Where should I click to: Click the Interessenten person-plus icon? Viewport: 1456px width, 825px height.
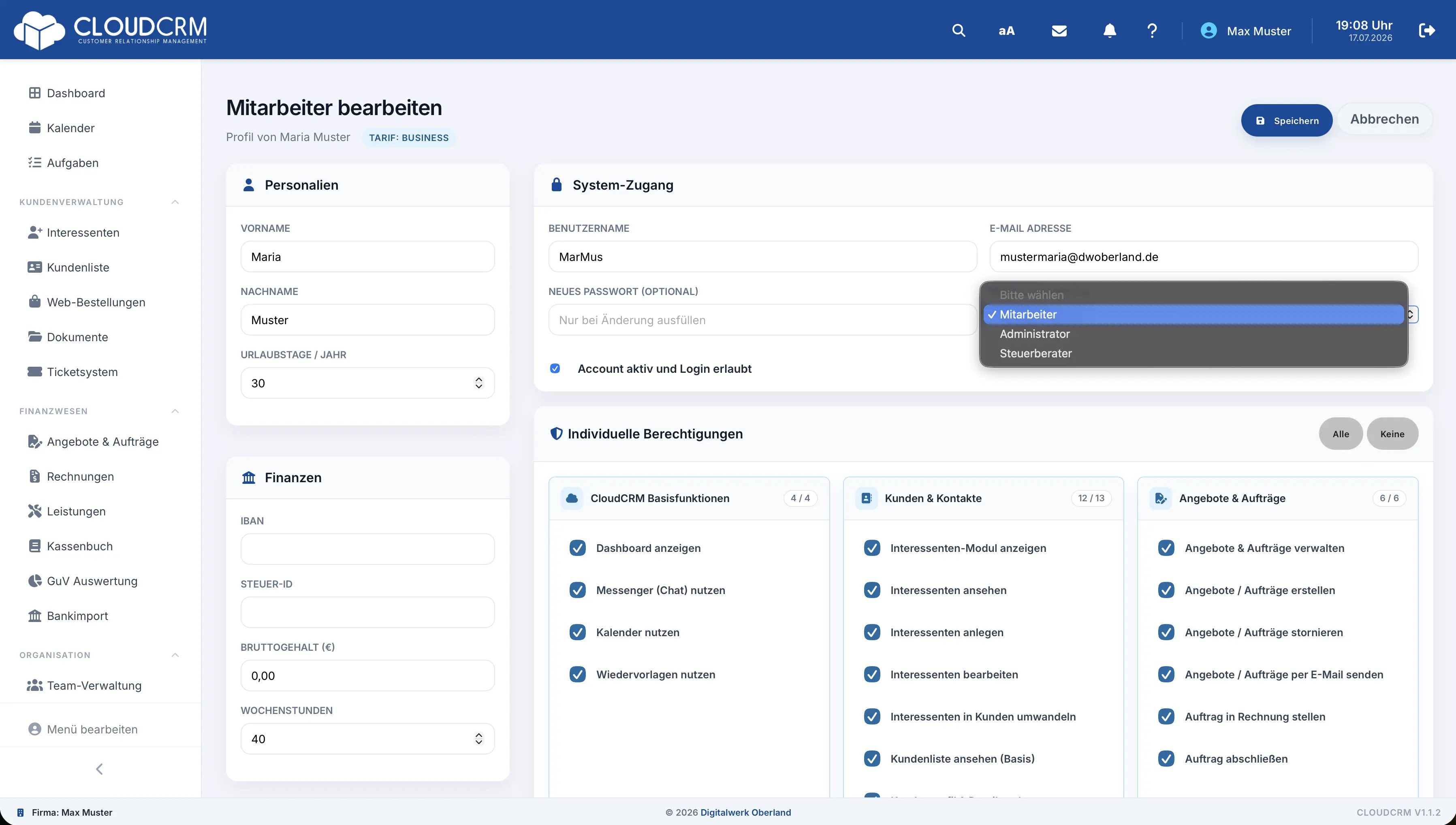pyautogui.click(x=34, y=232)
